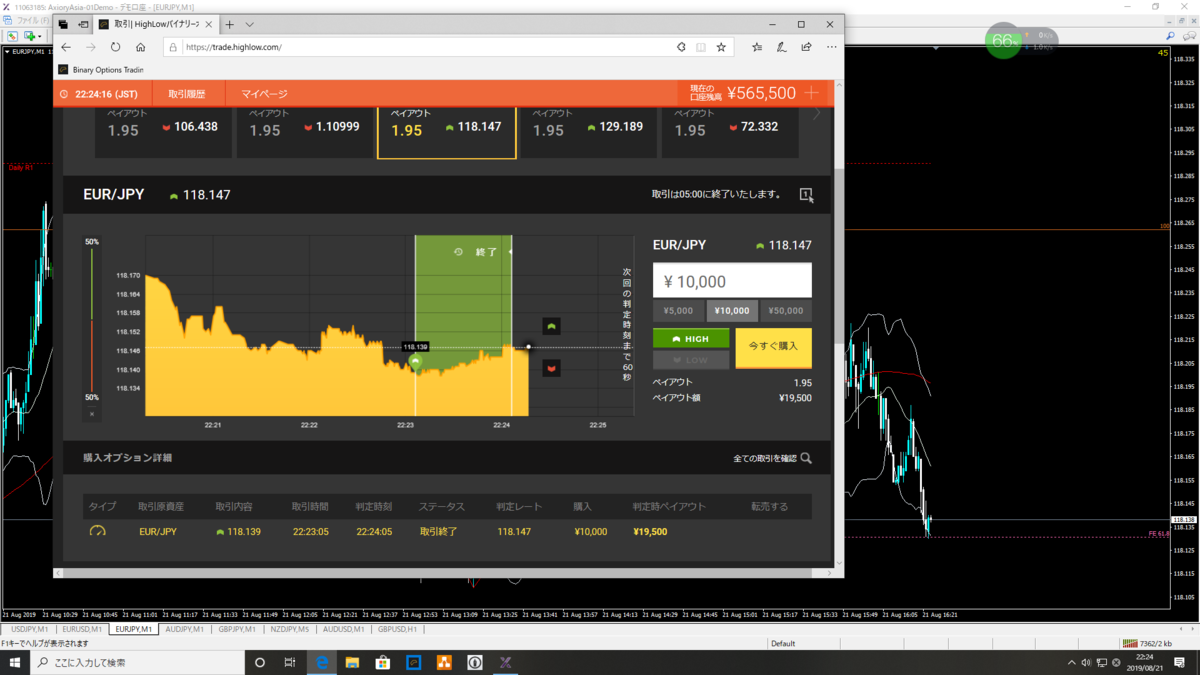
Task: Click the red down arrow beside the chart
Action: pos(551,369)
